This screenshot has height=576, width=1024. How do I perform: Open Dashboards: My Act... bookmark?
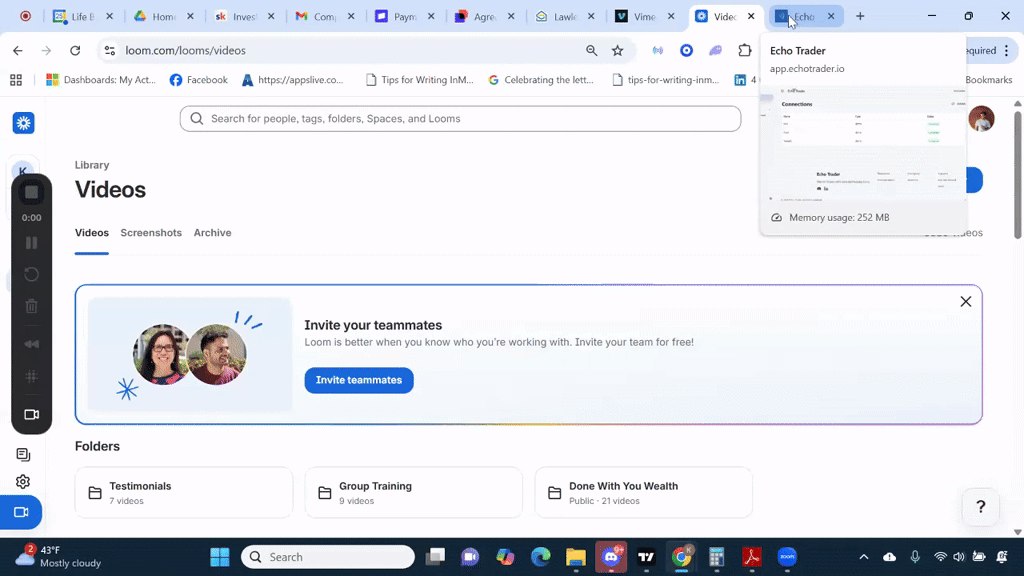pyautogui.click(x=101, y=80)
